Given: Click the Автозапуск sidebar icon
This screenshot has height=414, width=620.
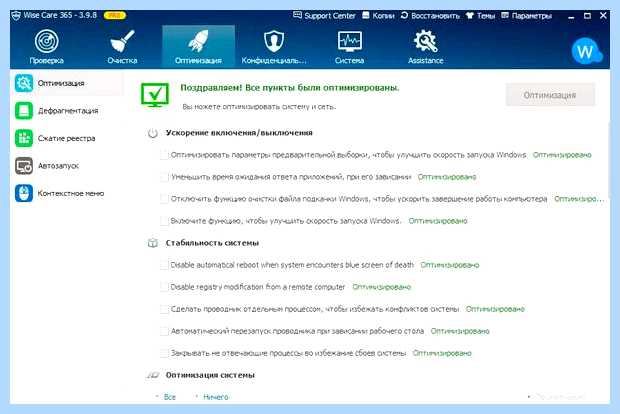Looking at the screenshot, I should point(24,166).
